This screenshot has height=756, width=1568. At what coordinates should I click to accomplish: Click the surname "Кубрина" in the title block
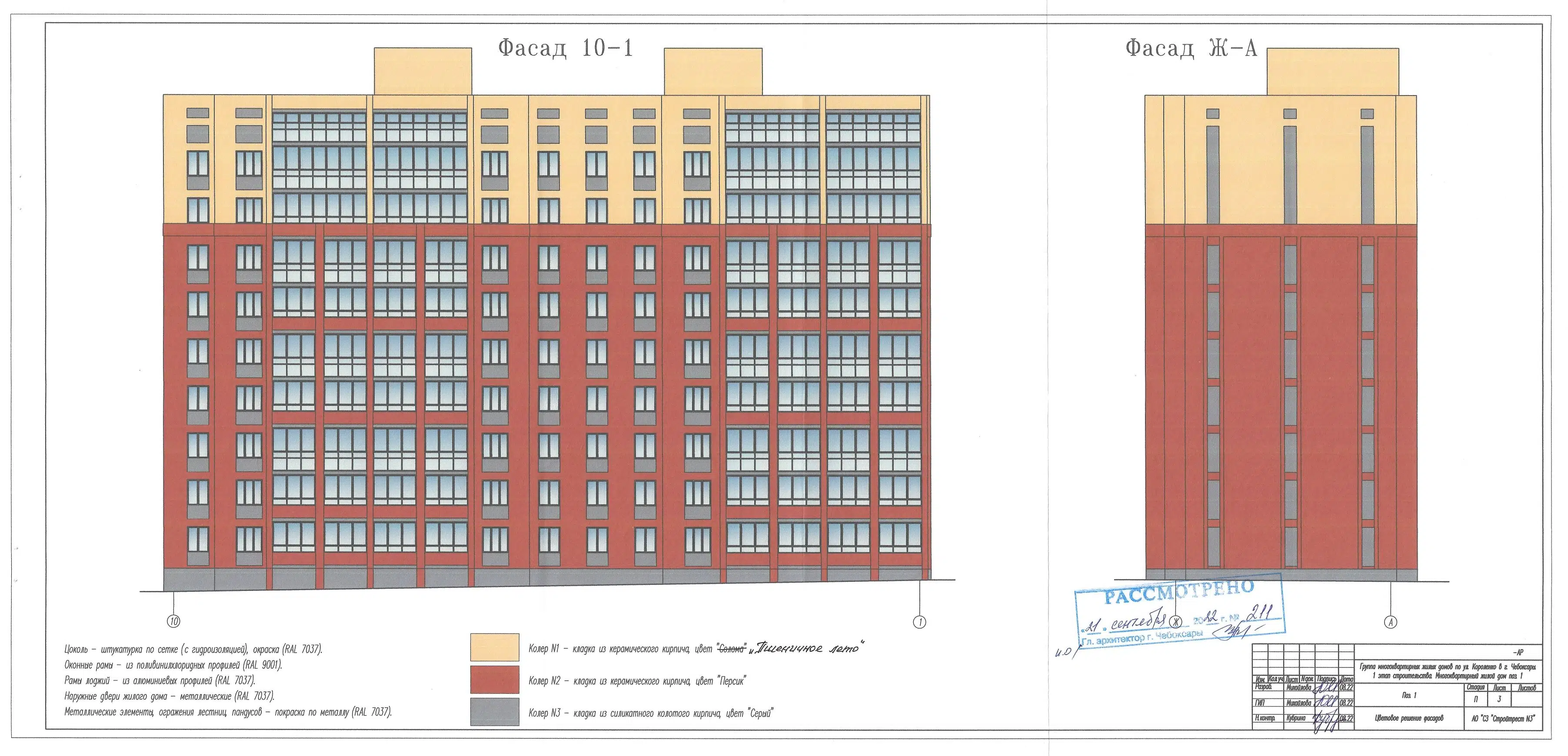point(1296,718)
